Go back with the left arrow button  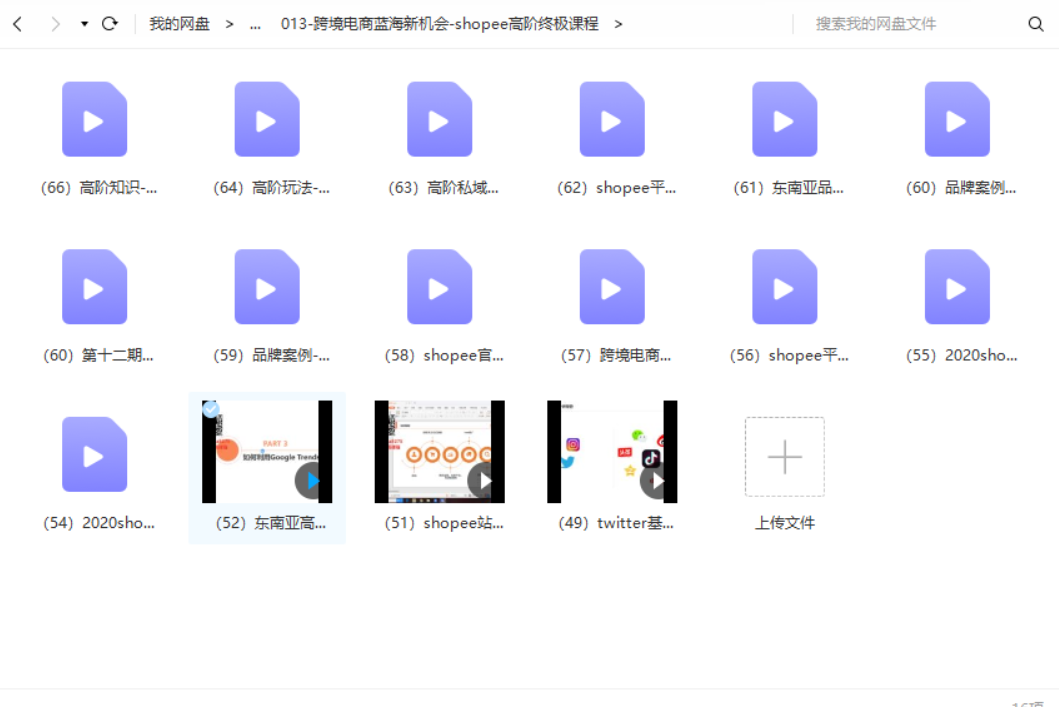[18, 24]
